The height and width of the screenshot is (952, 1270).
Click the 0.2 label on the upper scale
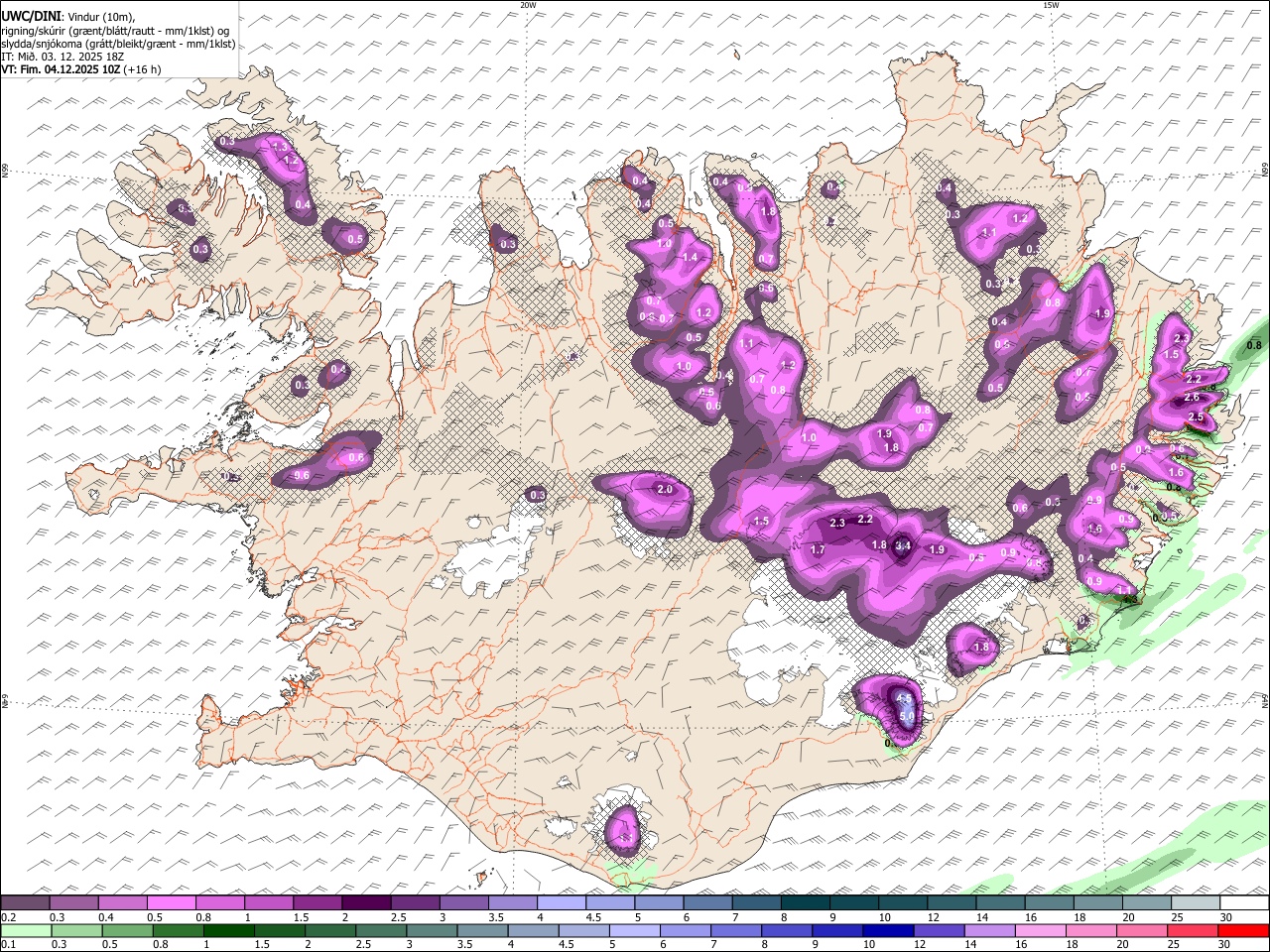pos(8,917)
